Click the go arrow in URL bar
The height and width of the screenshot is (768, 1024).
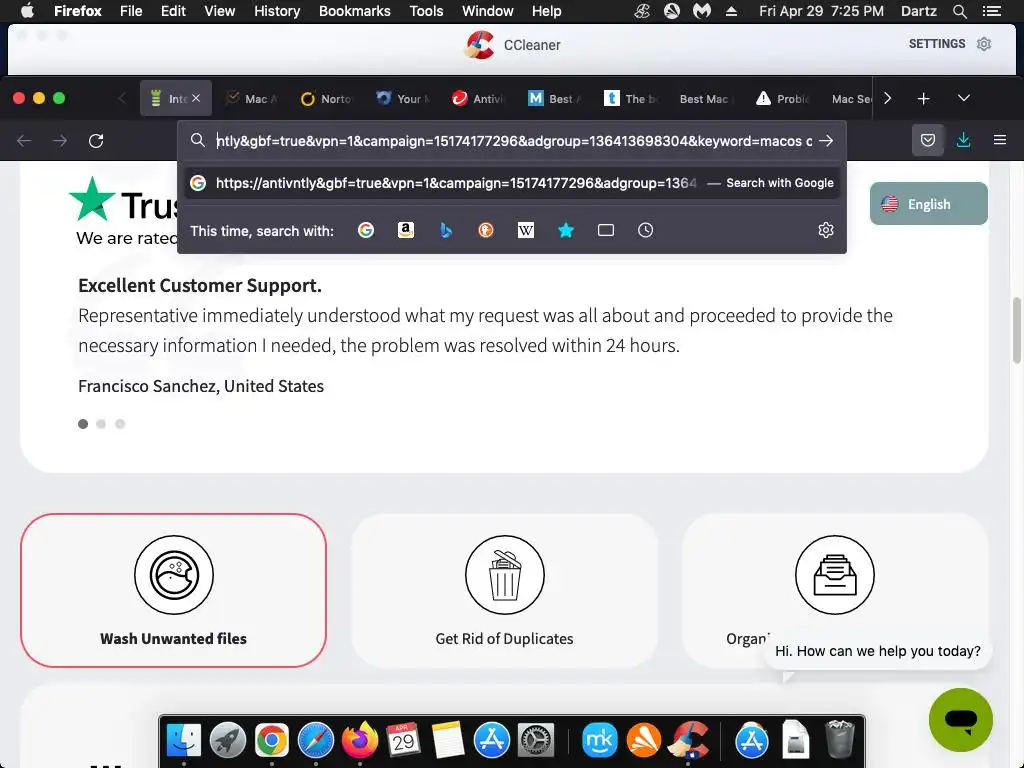coord(826,141)
